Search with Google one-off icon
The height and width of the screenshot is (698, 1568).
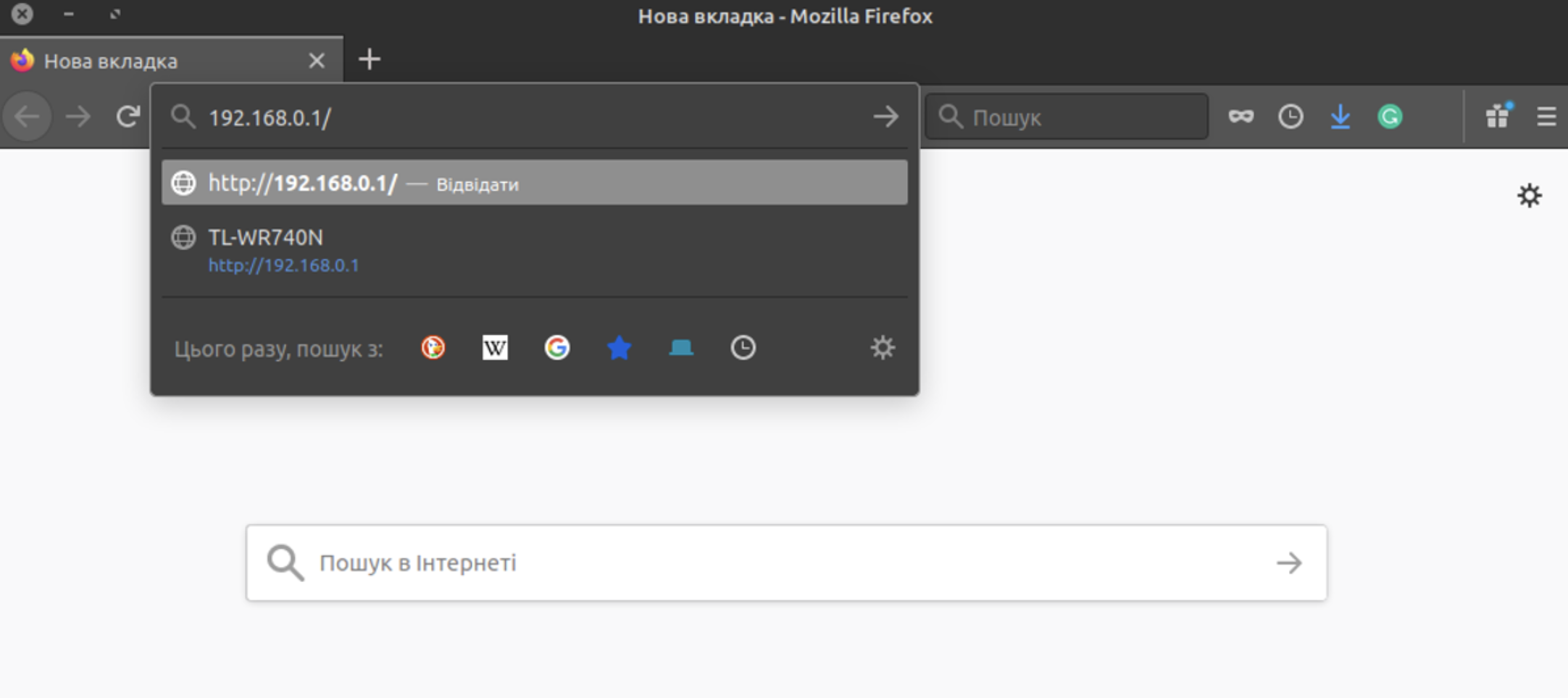coord(556,348)
